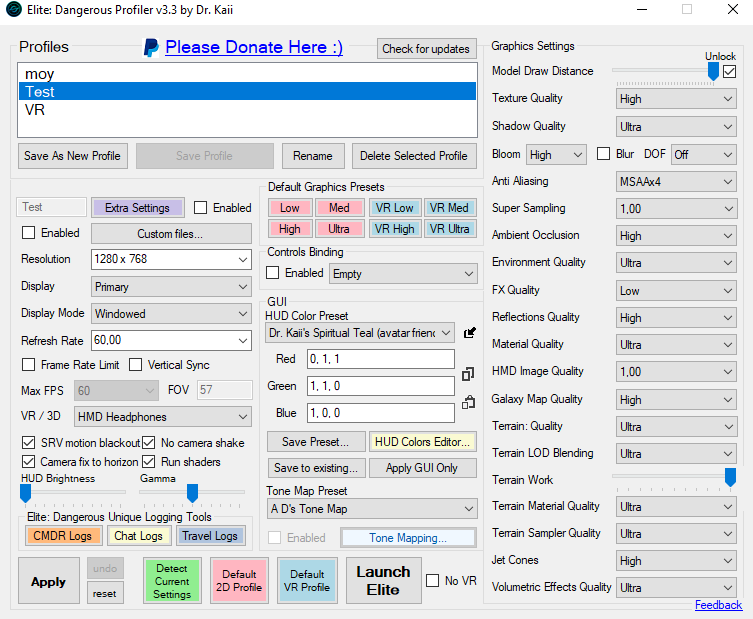
Task: Click Check for updates button
Action: [x=426, y=49]
